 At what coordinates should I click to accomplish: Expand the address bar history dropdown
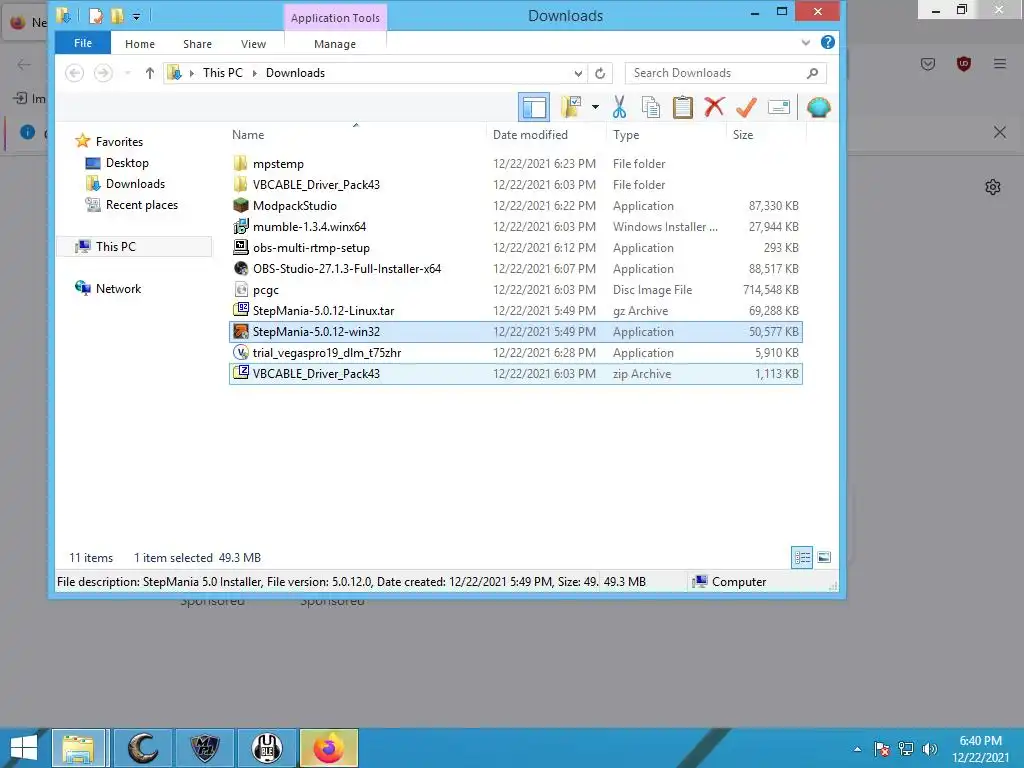pos(578,73)
